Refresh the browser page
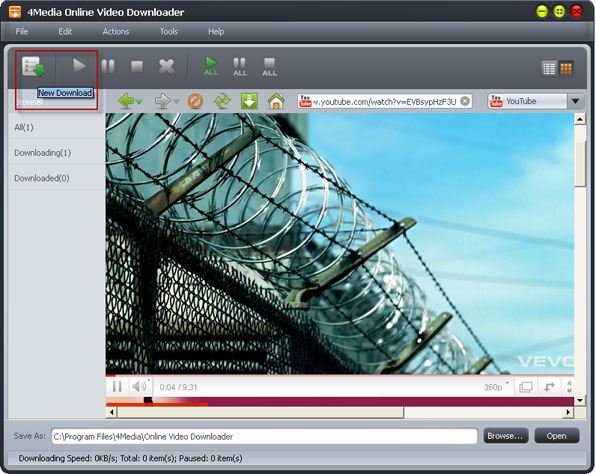The width and height of the screenshot is (596, 474). [222, 101]
